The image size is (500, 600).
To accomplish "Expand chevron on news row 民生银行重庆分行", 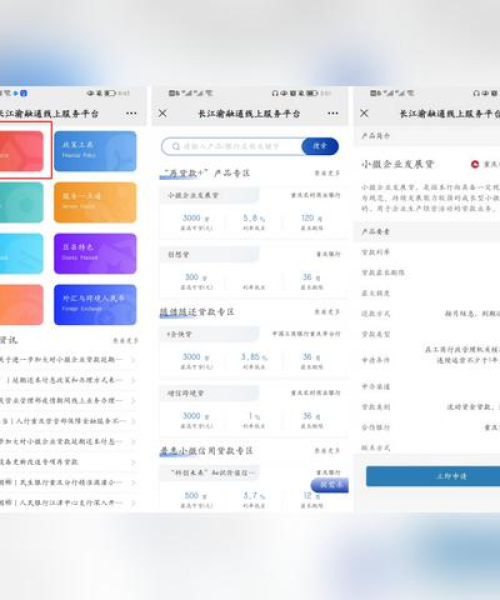I will tap(133, 483).
